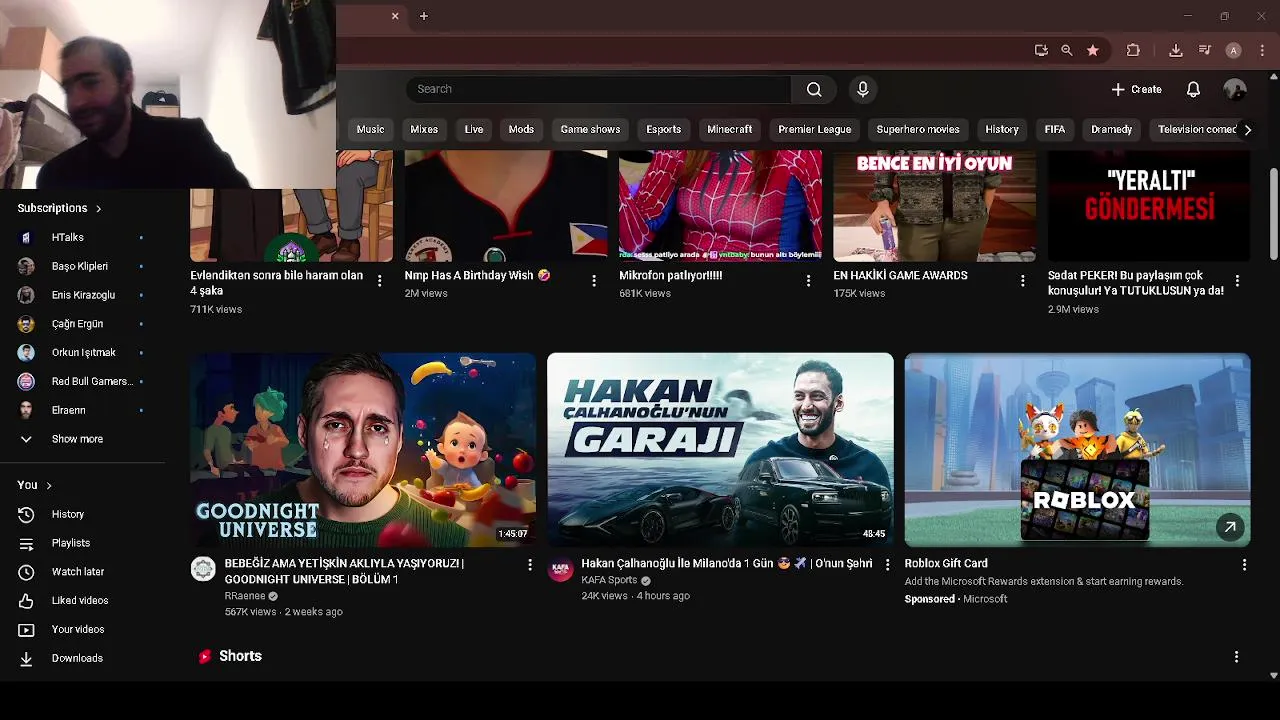
Task: Open options for Roblox Gift Card ad
Action: 1244,565
